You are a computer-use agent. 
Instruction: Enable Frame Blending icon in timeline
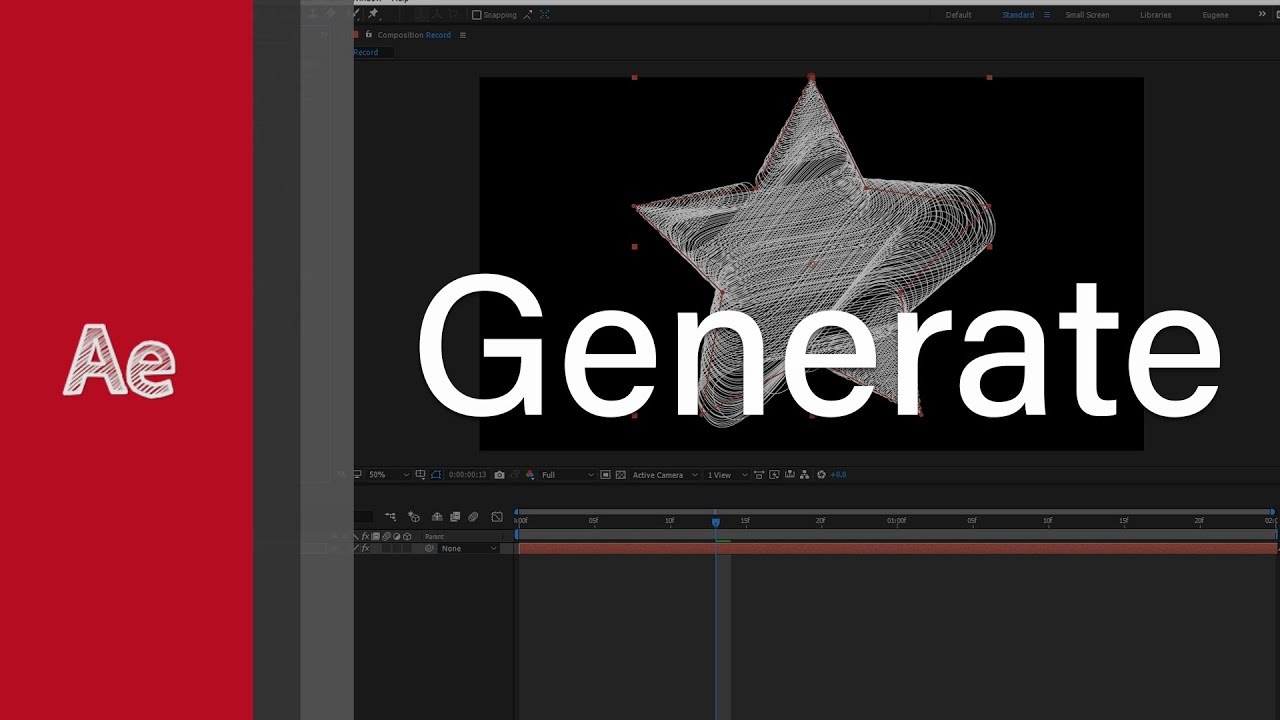(455, 517)
